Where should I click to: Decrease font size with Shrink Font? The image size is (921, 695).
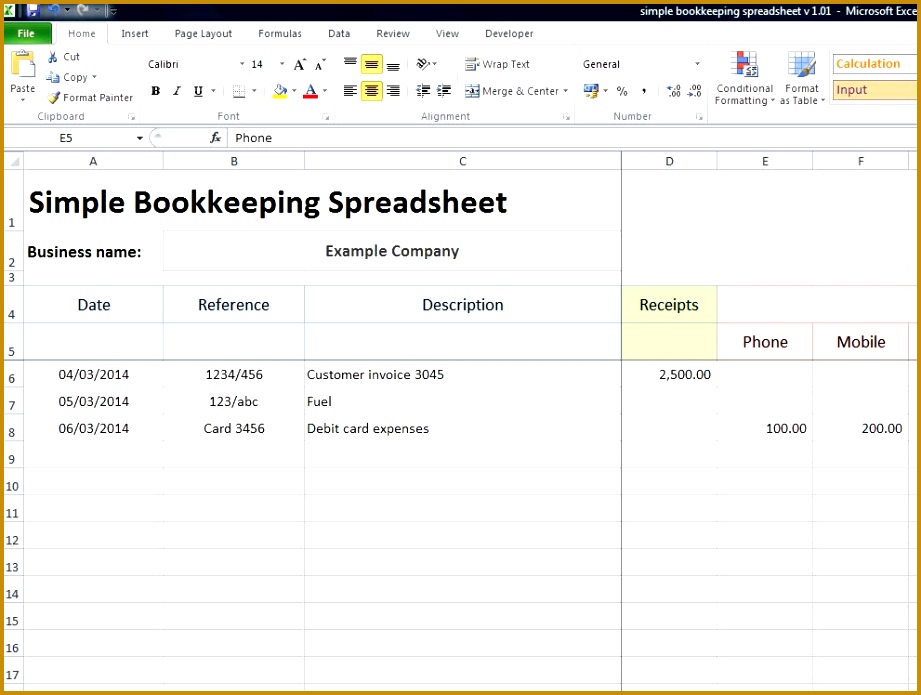coord(320,64)
